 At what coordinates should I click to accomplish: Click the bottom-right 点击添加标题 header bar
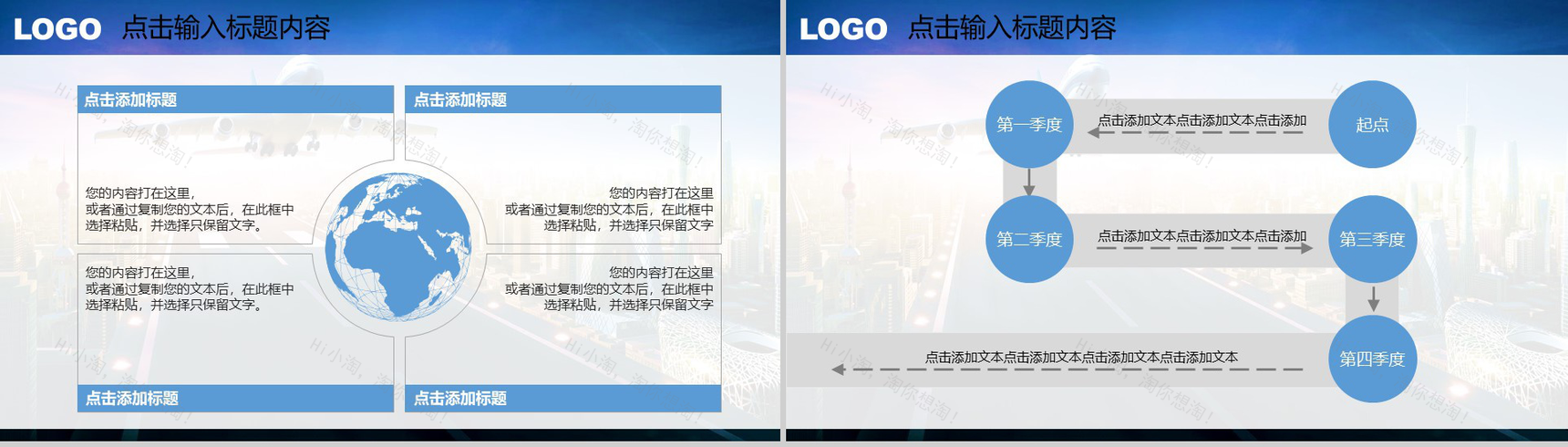click(562, 398)
